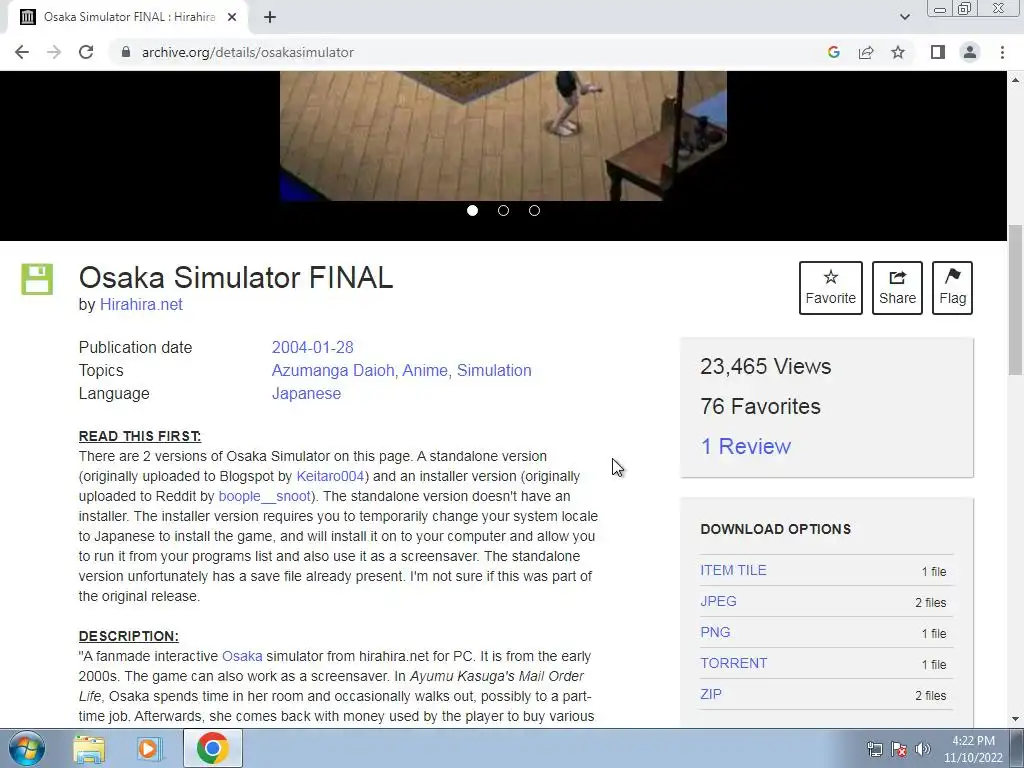Show the third carousel image
The height and width of the screenshot is (768, 1024).
(534, 210)
